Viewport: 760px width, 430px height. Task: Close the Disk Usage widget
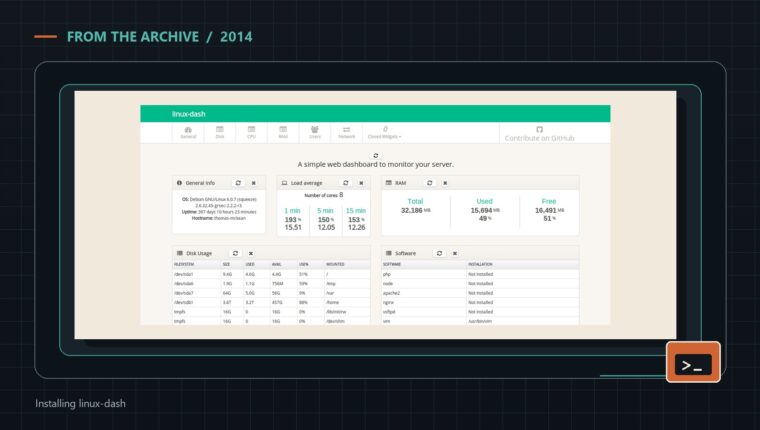click(x=251, y=253)
